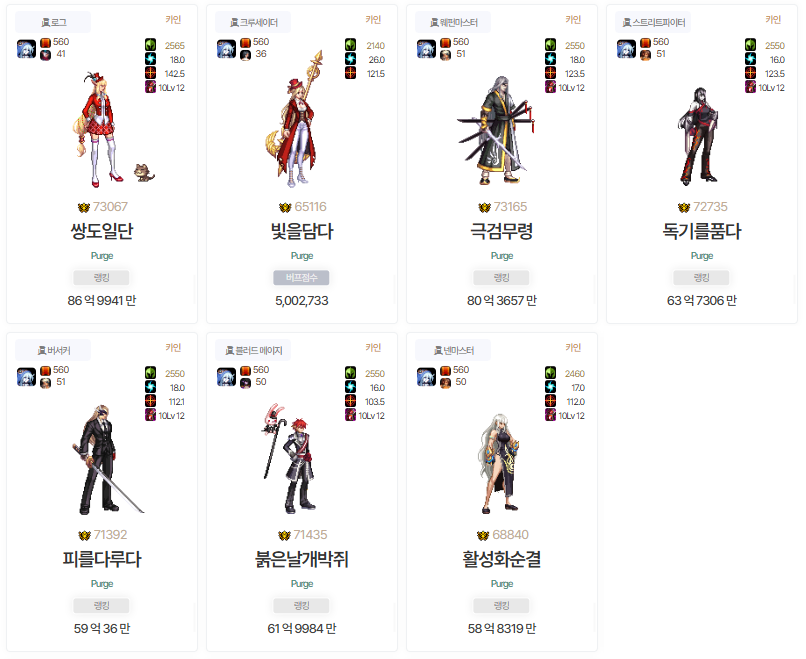Click the 버프점수 badge on 빛을담다 card
Viewport: 806px width, 659px height.
(x=301, y=278)
